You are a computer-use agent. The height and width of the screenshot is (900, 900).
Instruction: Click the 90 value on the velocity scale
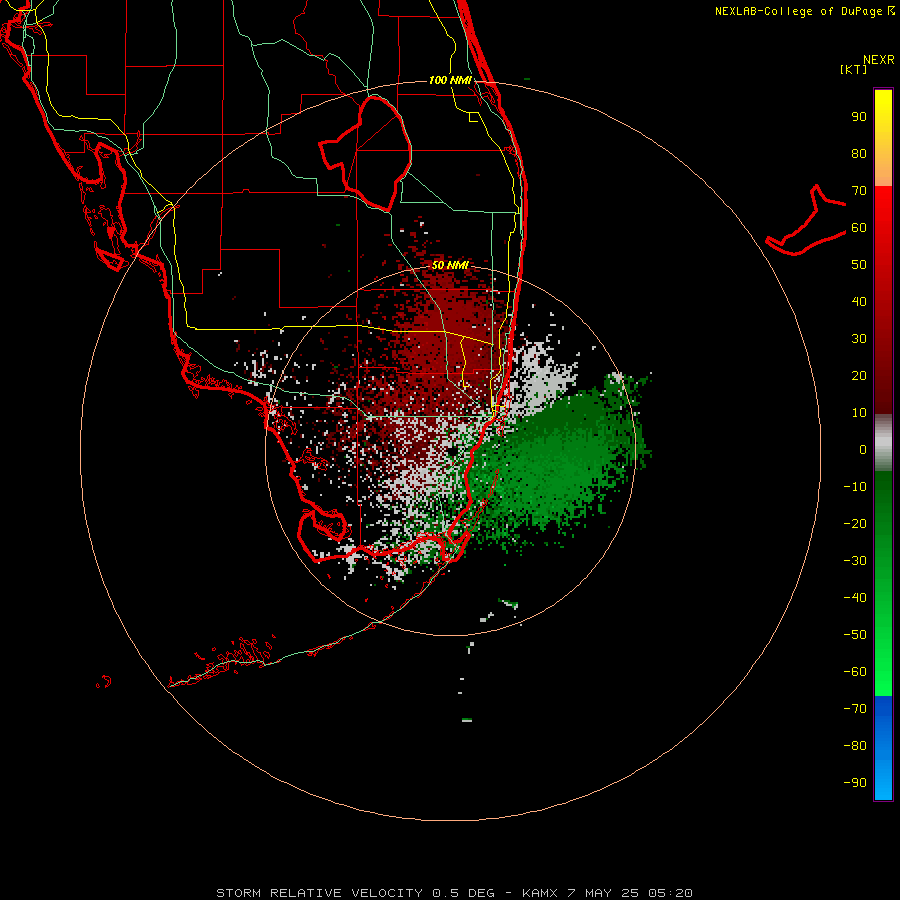[x=859, y=117]
